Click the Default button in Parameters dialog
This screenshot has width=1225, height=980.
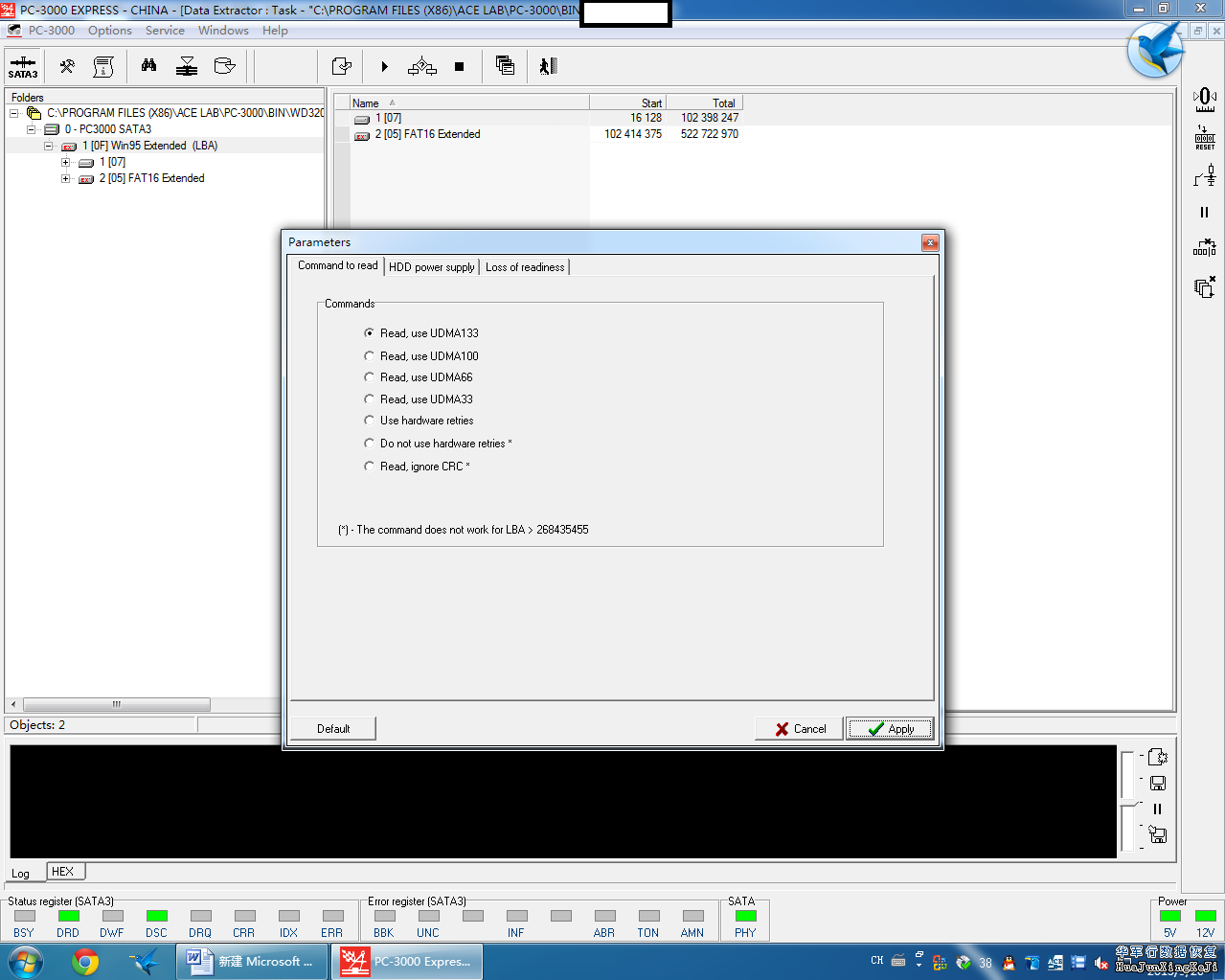(x=332, y=729)
